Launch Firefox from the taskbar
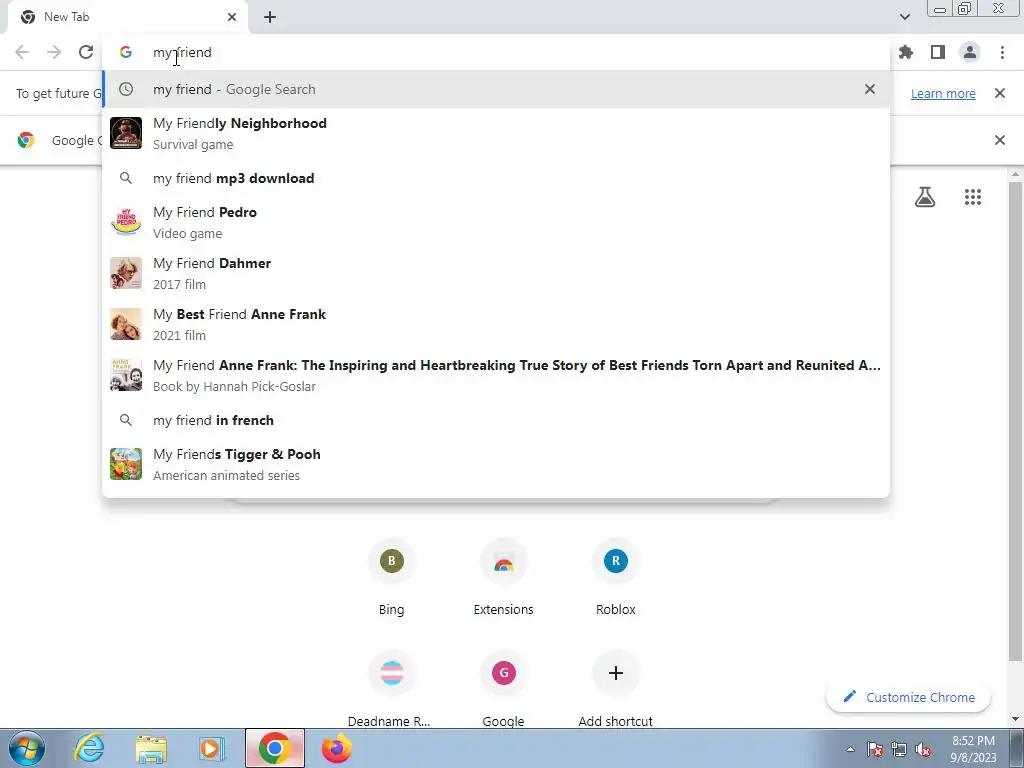The height and width of the screenshot is (768, 1024). [337, 748]
